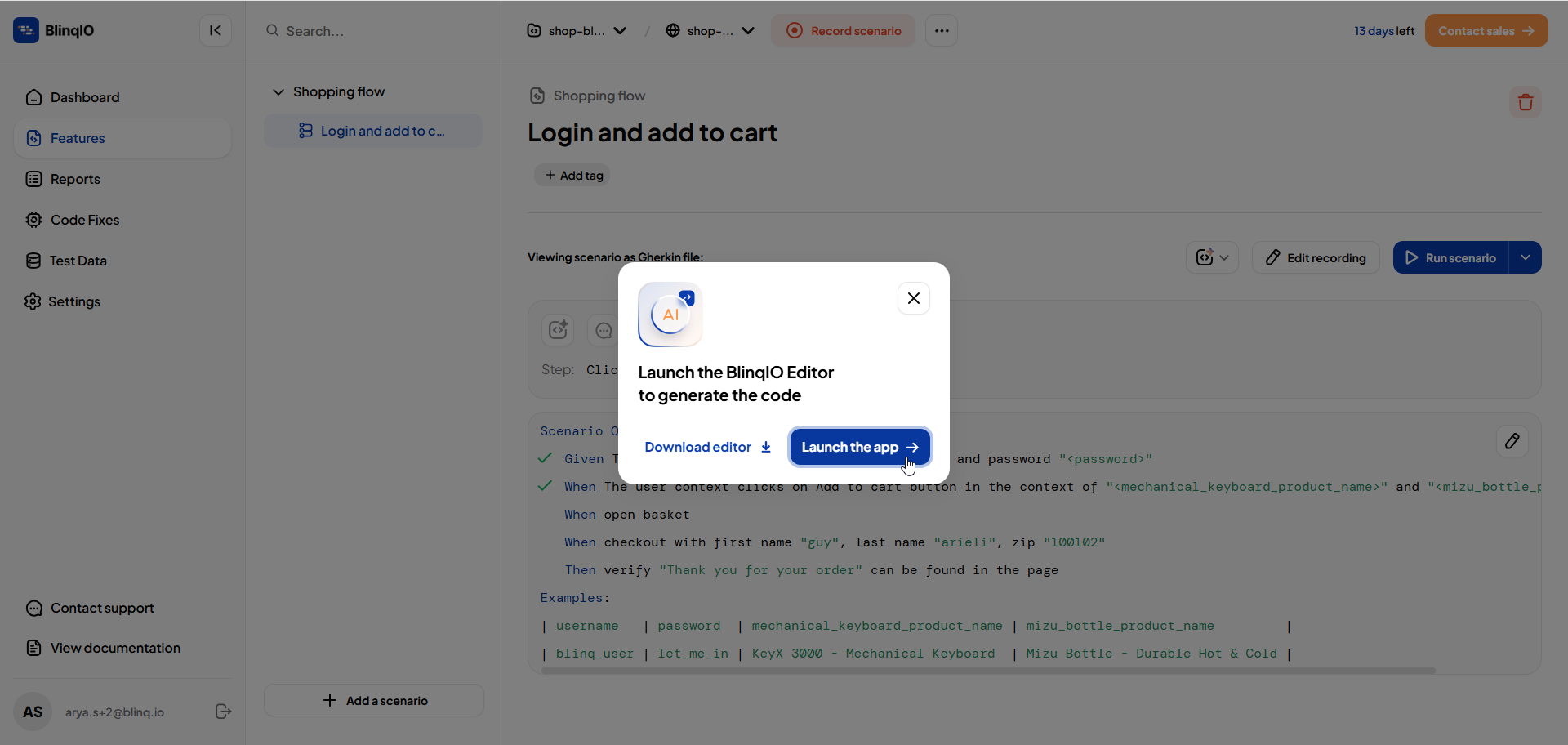1568x745 pixels.
Task: Open the shop environment dropdown
Action: pyautogui.click(x=710, y=30)
